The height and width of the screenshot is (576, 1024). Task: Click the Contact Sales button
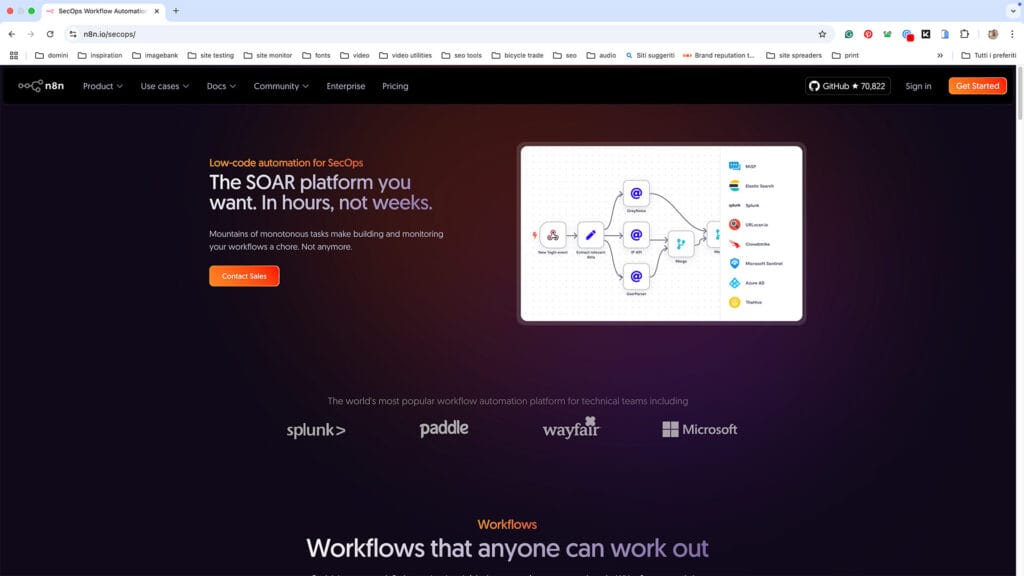(x=243, y=275)
